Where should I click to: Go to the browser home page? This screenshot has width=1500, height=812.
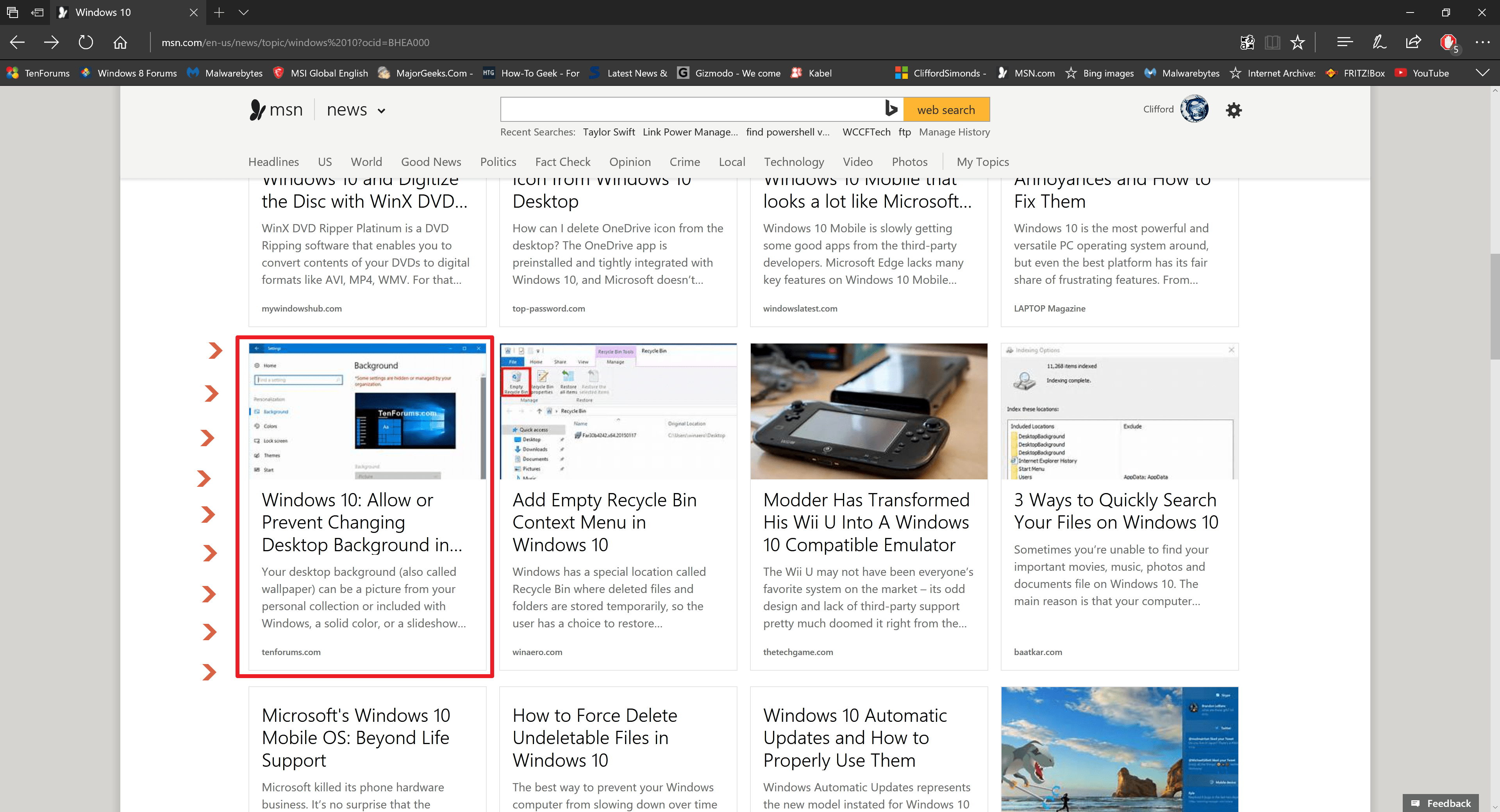pyautogui.click(x=120, y=42)
